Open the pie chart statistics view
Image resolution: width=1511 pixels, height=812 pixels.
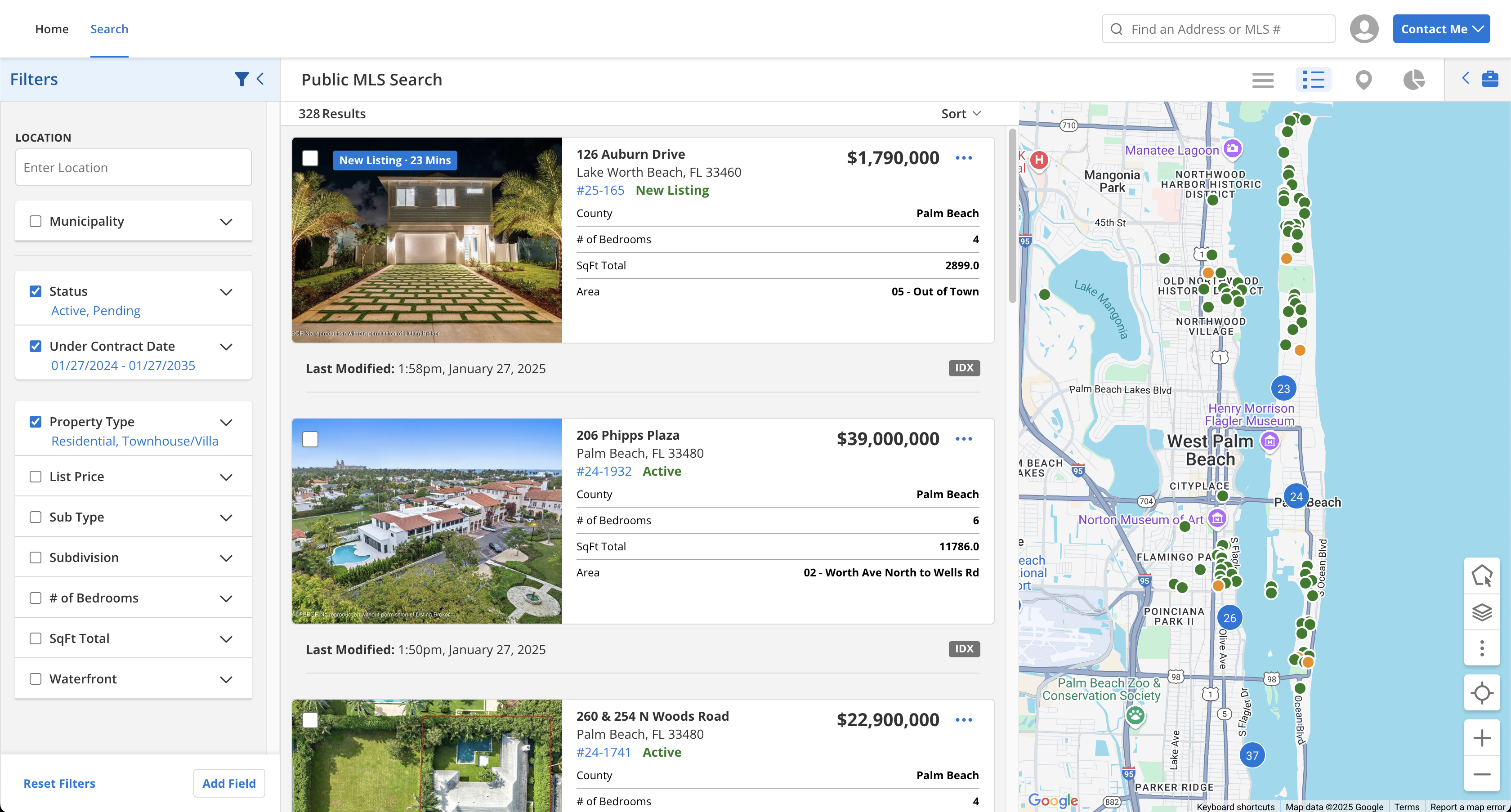1413,80
